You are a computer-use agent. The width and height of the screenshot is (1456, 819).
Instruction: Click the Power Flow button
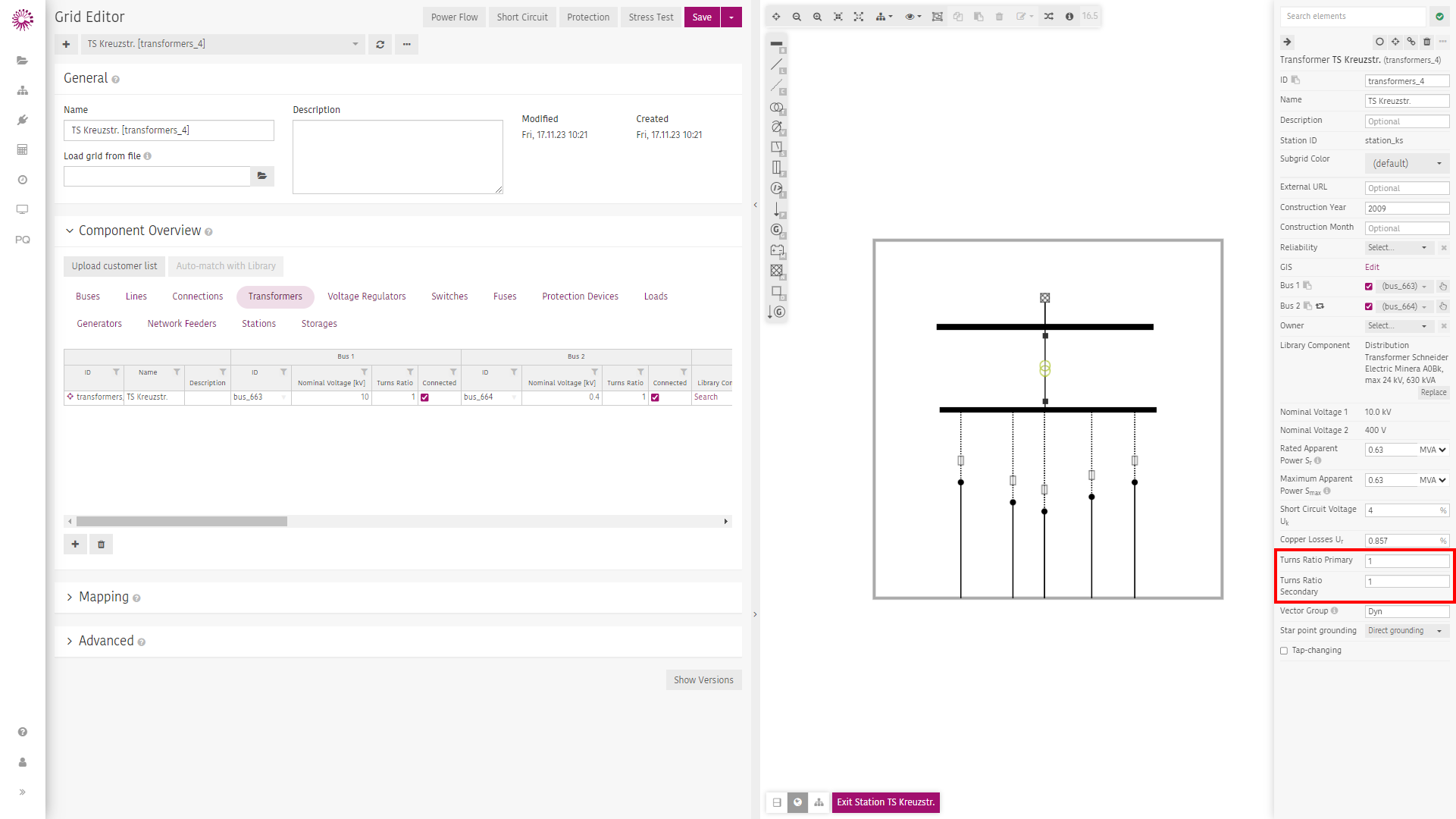pyautogui.click(x=454, y=17)
